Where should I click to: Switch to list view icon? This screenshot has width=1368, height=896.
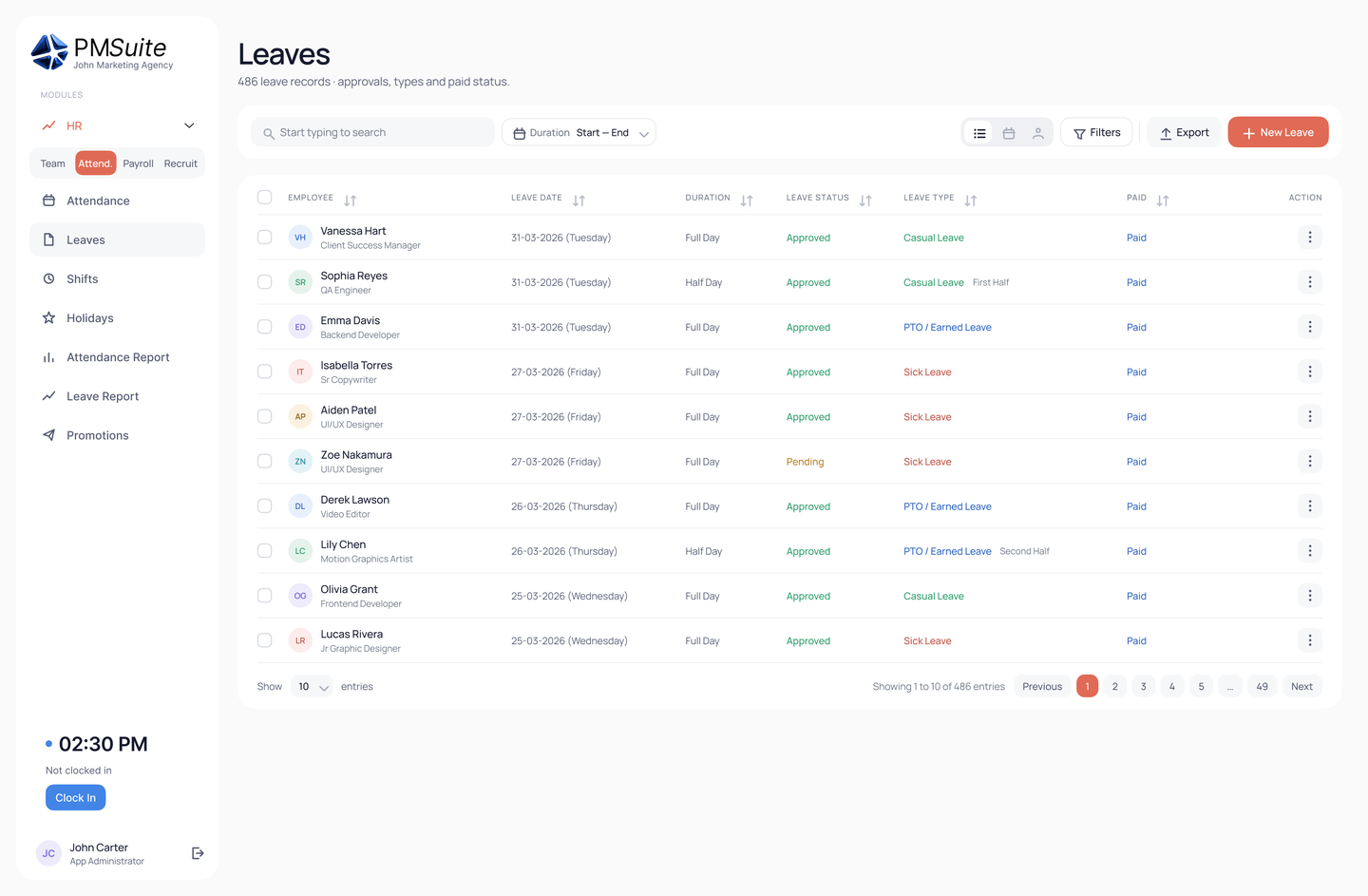(x=979, y=133)
